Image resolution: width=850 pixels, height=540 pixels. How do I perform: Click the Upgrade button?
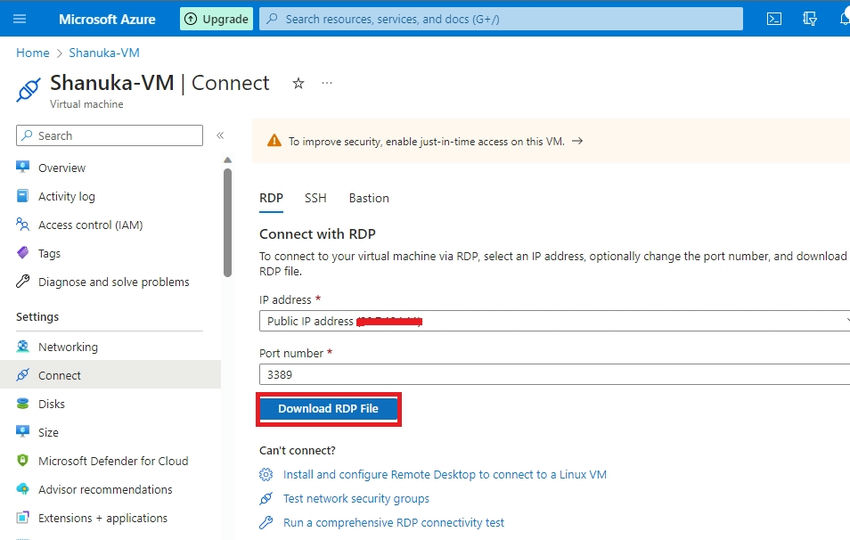pos(216,19)
